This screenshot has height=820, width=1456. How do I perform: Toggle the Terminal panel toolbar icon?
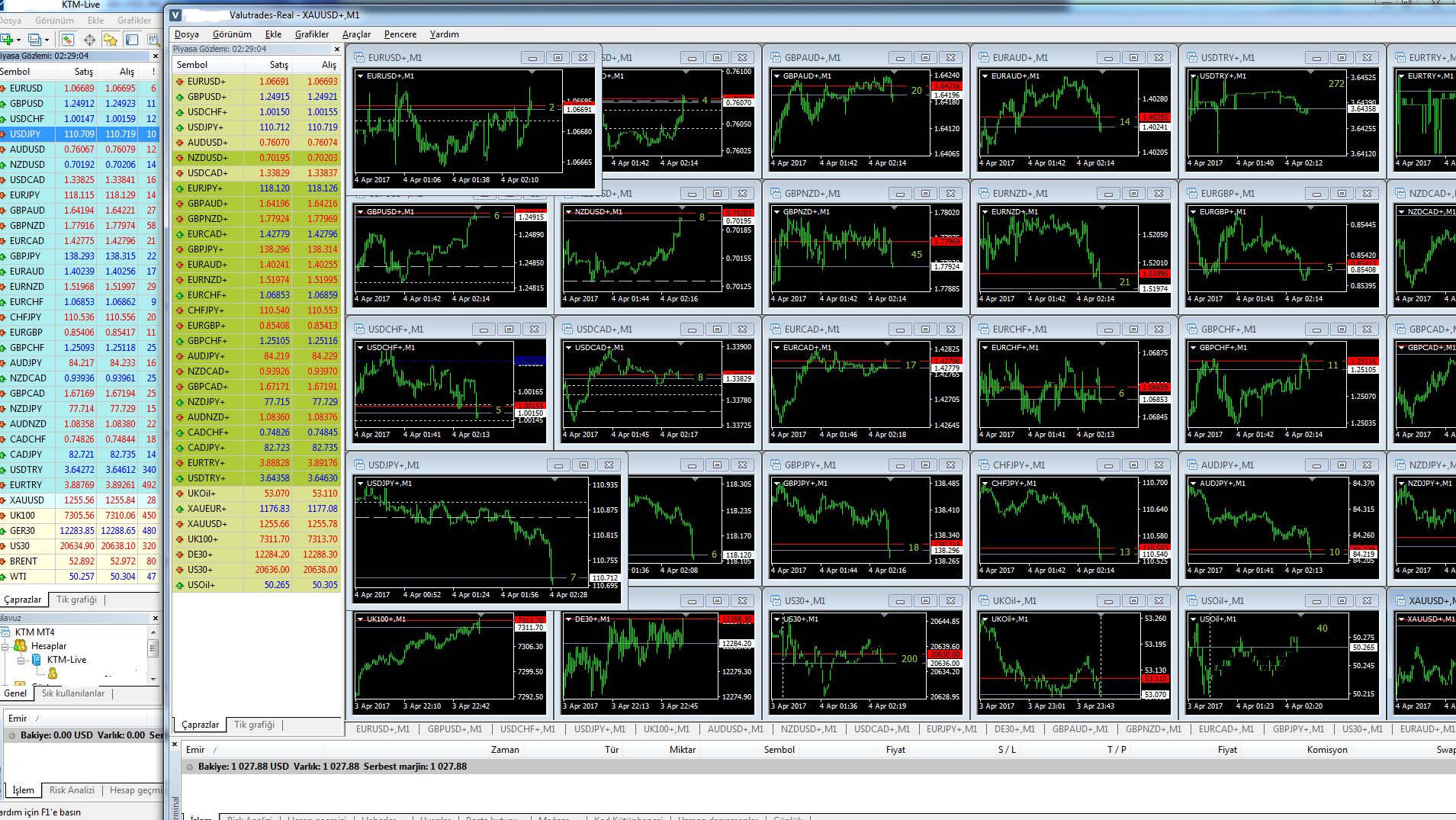pyautogui.click(x=132, y=40)
